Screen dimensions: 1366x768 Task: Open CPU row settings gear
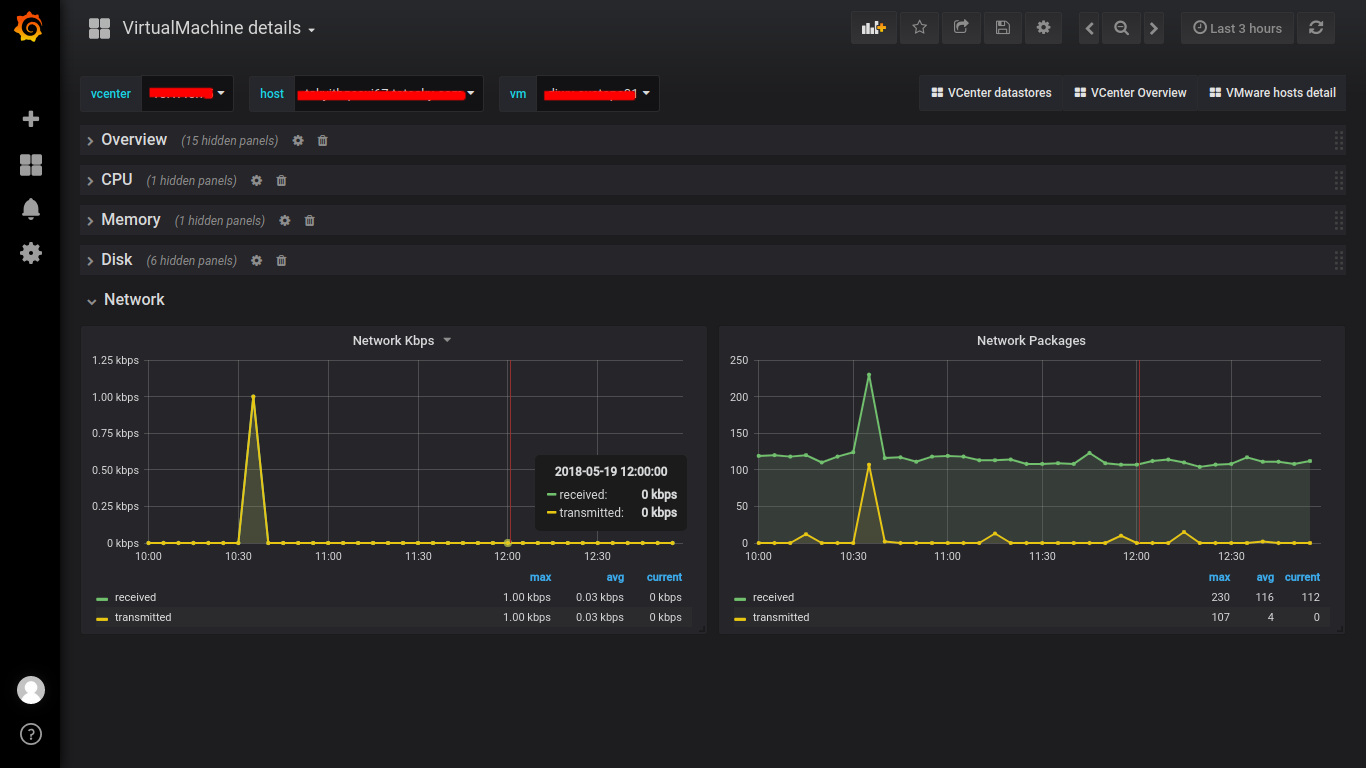pos(257,181)
